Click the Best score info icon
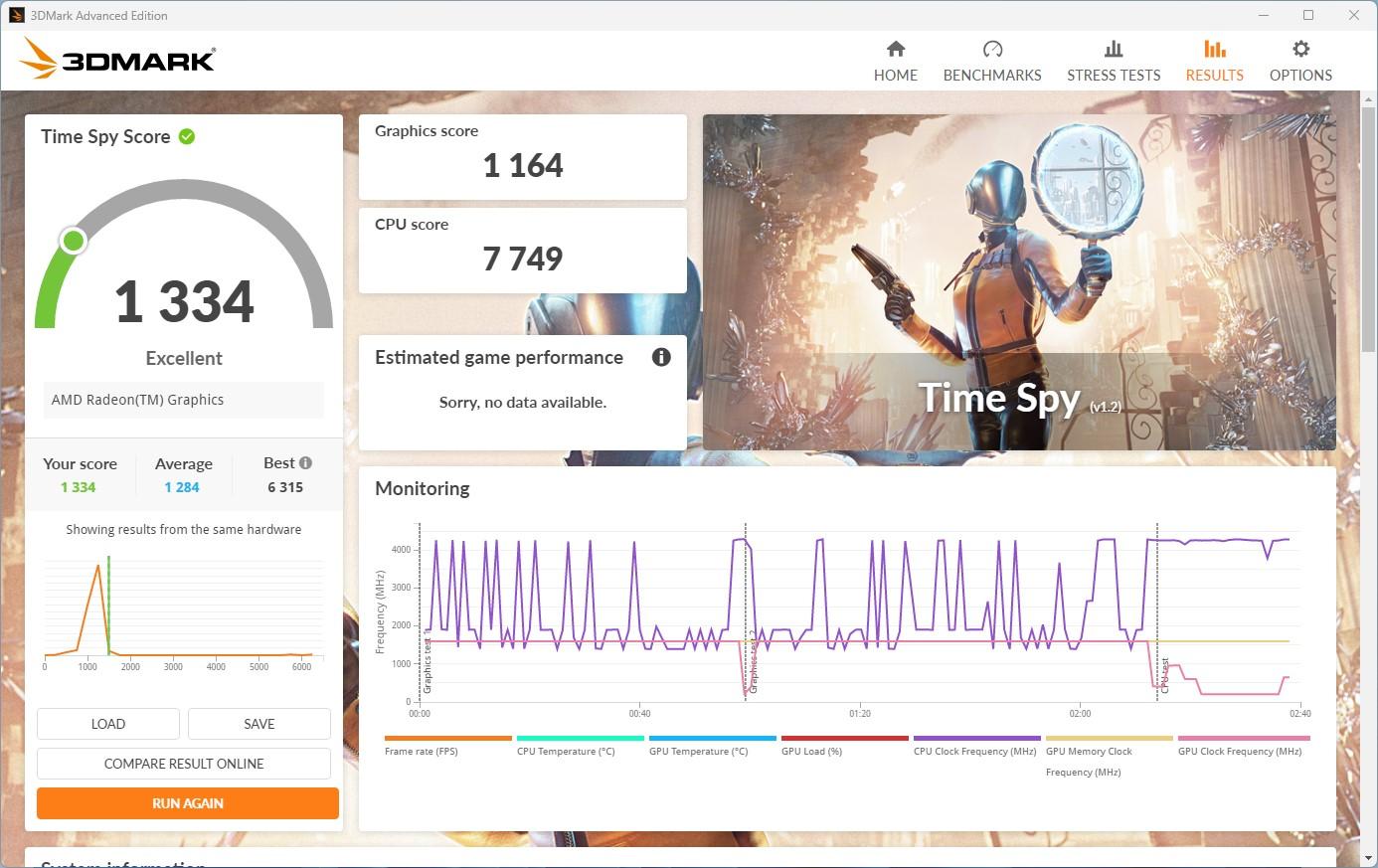The height and width of the screenshot is (868, 1378). coord(305,462)
